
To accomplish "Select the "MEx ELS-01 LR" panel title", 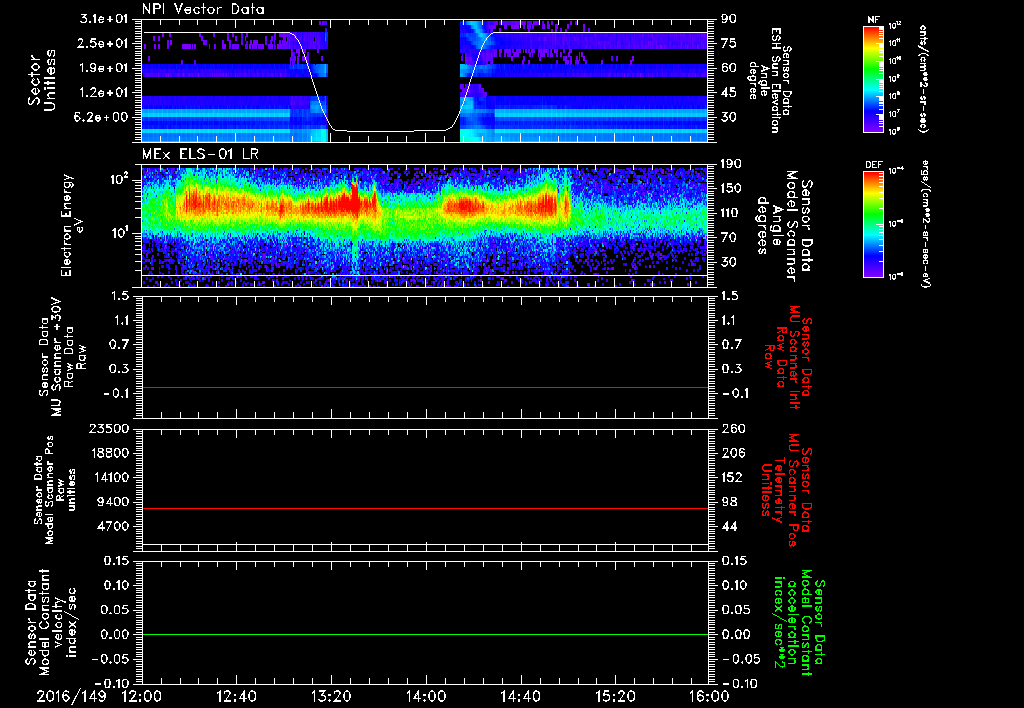I will [200, 154].
